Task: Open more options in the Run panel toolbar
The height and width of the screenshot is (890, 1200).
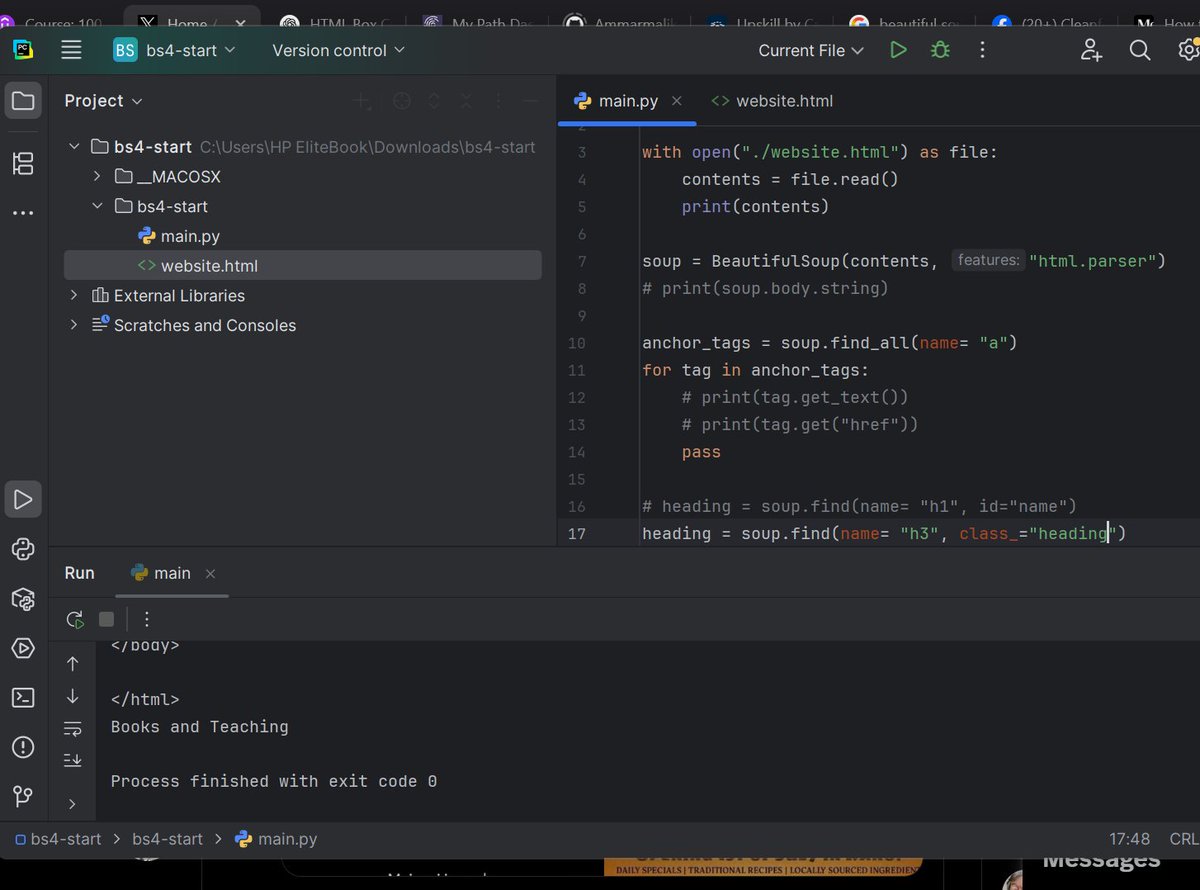Action: coord(147,619)
